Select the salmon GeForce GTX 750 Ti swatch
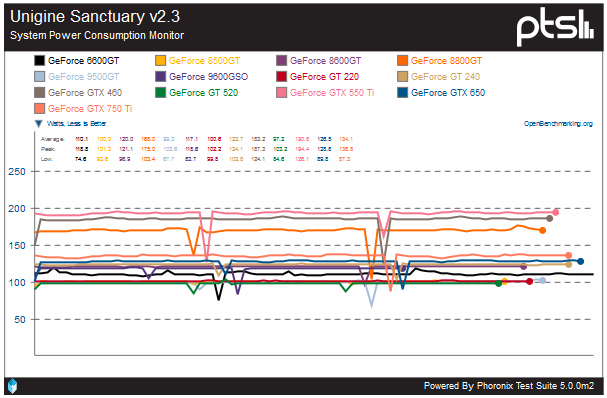Image resolution: width=607 pixels, height=398 pixels. (x=39, y=108)
